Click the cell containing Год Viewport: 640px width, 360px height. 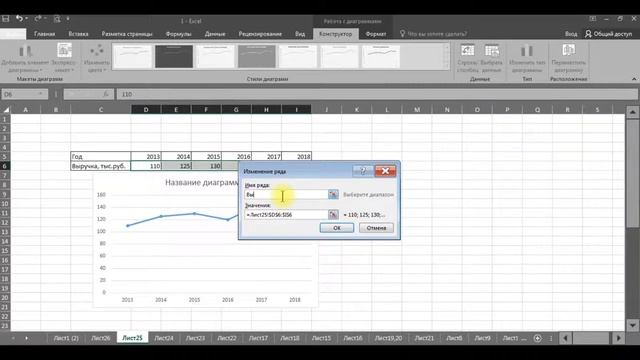coord(101,156)
